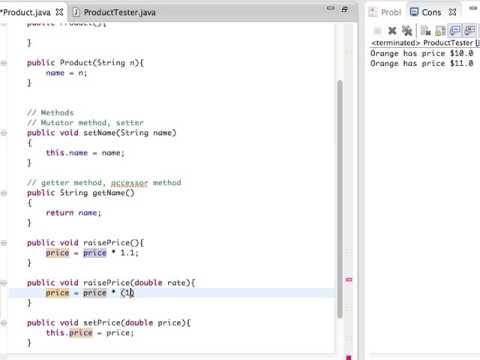The width and height of the screenshot is (480, 360).
Task: Click console line 'Orange has price $11.0'
Action: click(x=422, y=63)
